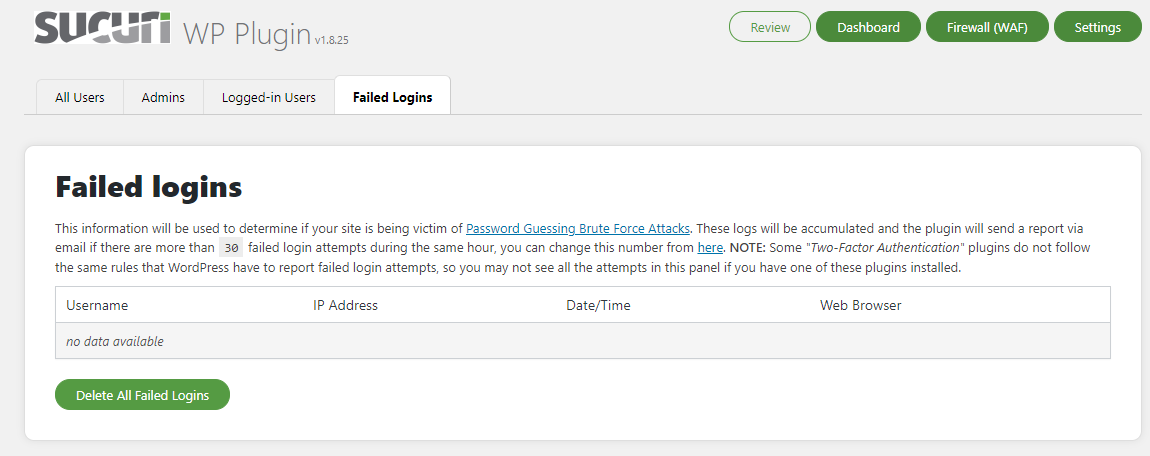Open the Review page
The image size is (1150, 456).
(770, 27)
